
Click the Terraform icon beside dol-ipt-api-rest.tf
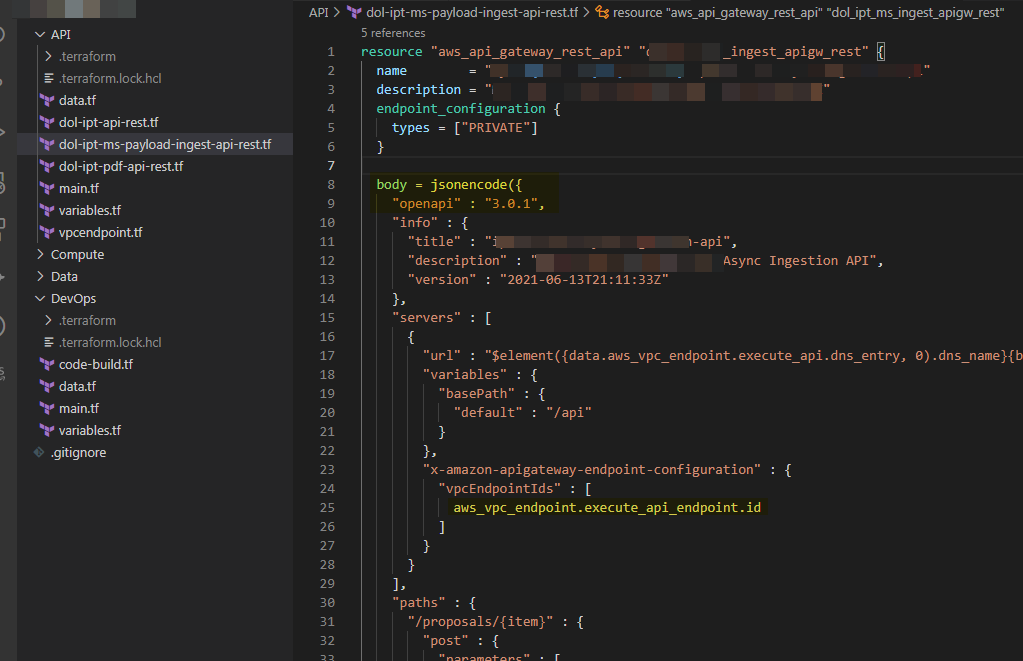tap(47, 122)
